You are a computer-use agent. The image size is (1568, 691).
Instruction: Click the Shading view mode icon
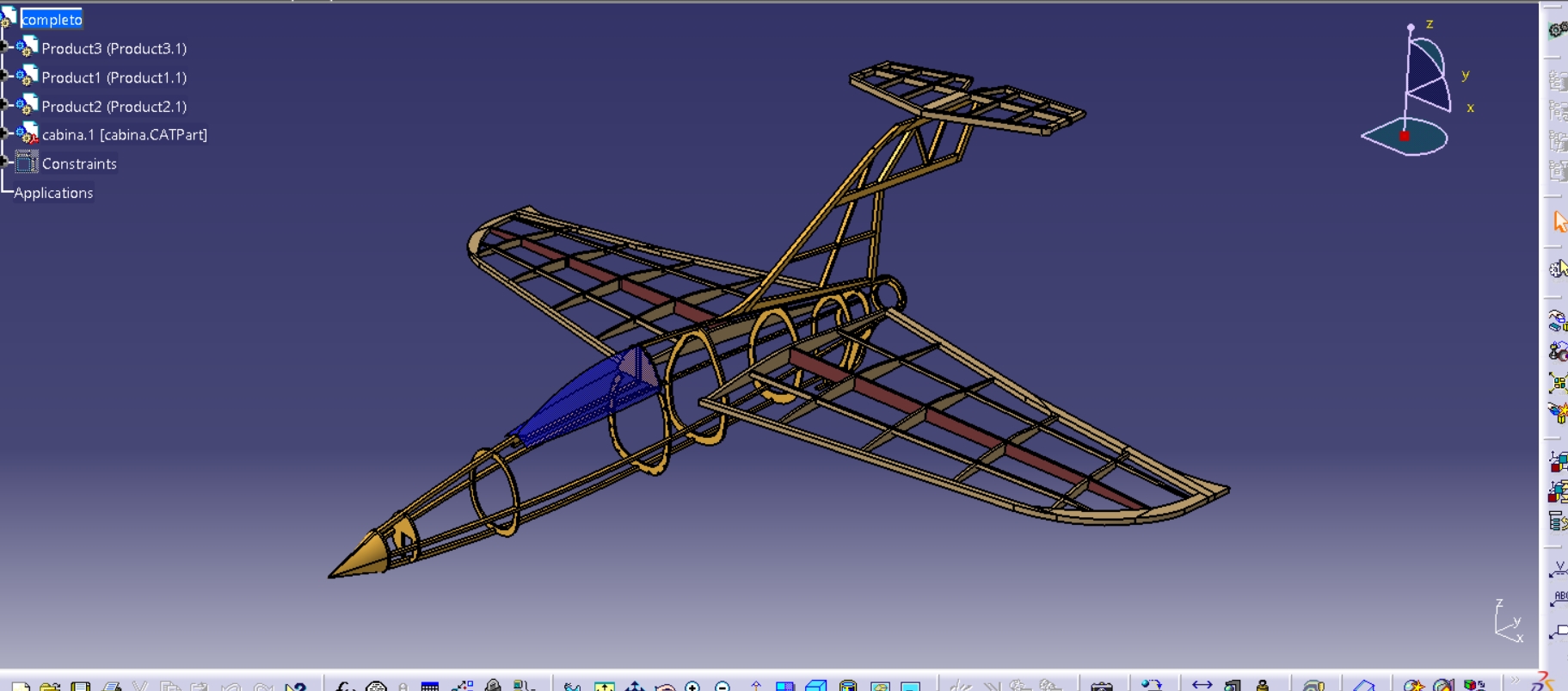click(847, 687)
